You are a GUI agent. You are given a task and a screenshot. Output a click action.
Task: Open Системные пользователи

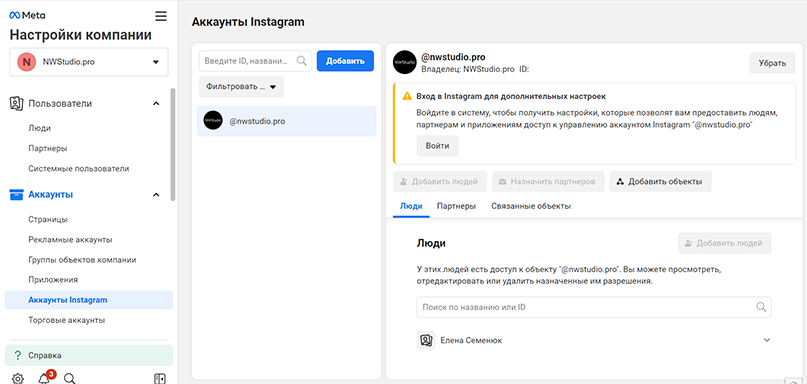click(79, 168)
